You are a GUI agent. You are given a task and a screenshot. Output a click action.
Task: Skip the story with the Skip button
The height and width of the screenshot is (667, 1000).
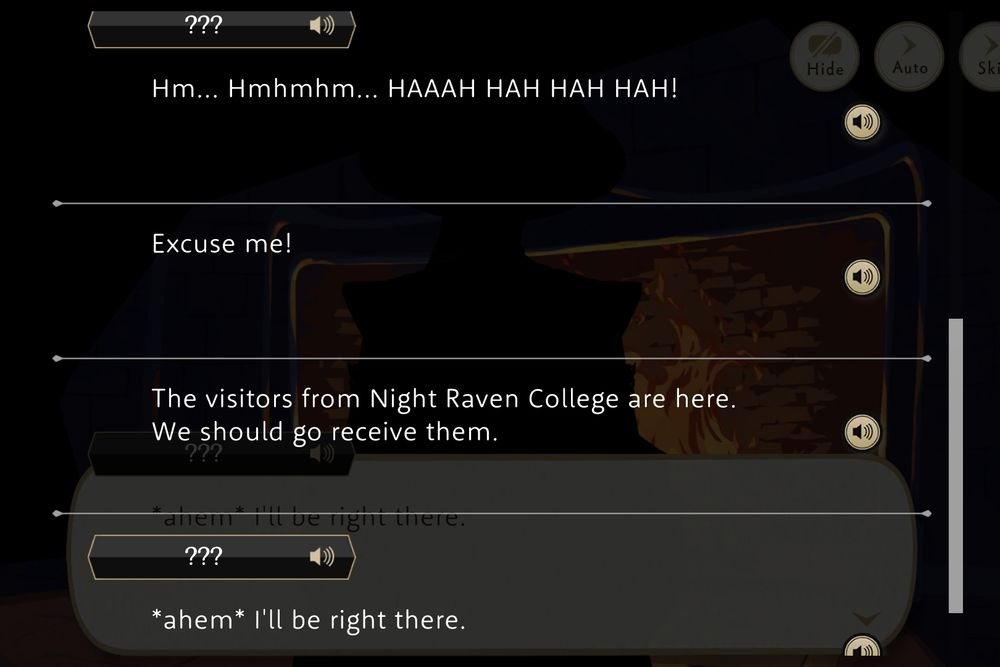coord(983,56)
